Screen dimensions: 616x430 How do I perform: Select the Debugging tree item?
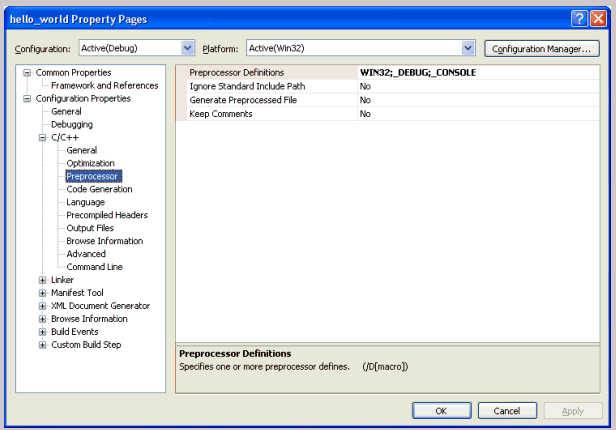[72, 125]
